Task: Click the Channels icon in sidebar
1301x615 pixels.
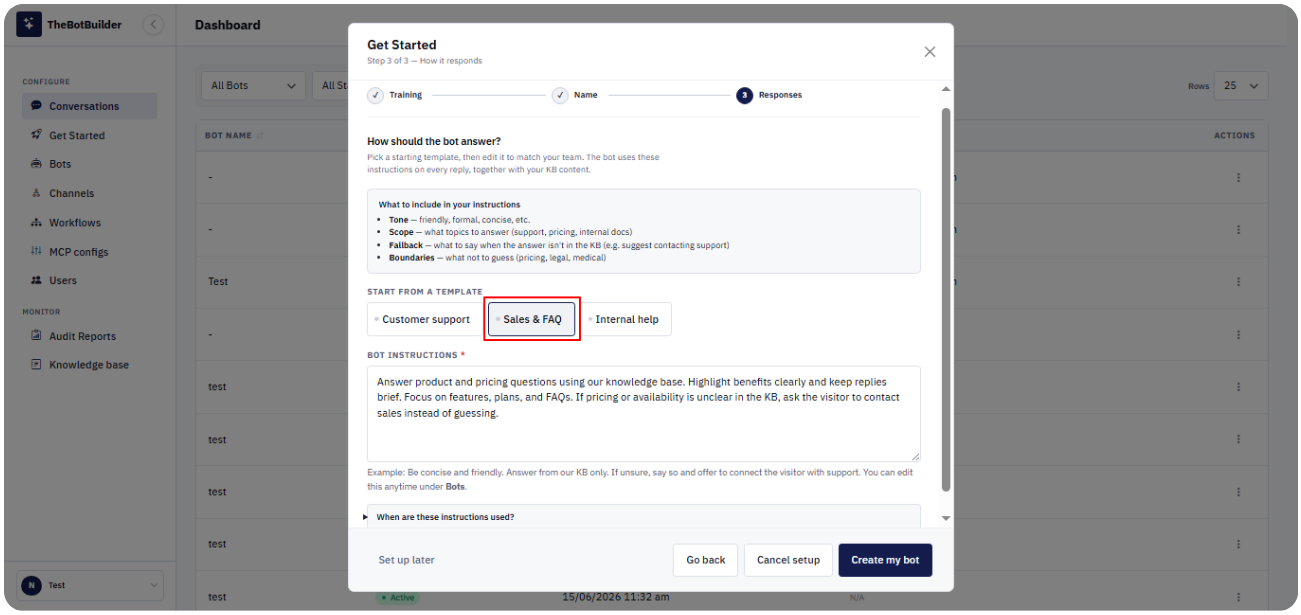Action: tap(36, 193)
